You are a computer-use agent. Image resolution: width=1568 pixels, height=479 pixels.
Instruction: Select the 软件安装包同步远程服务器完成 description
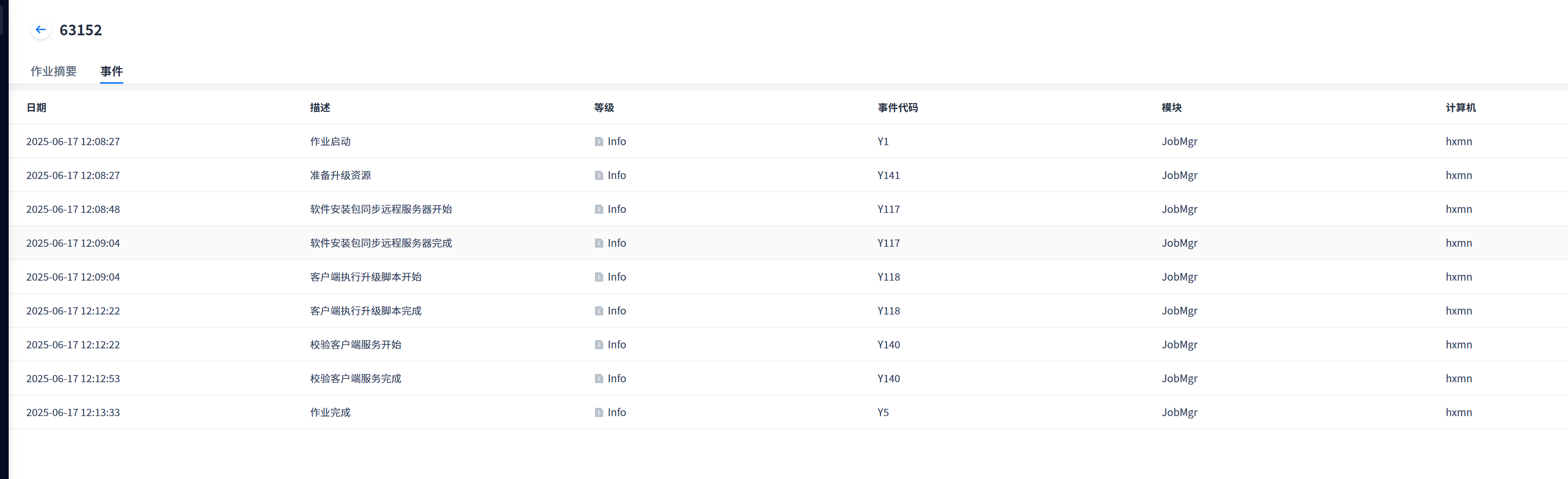point(381,243)
